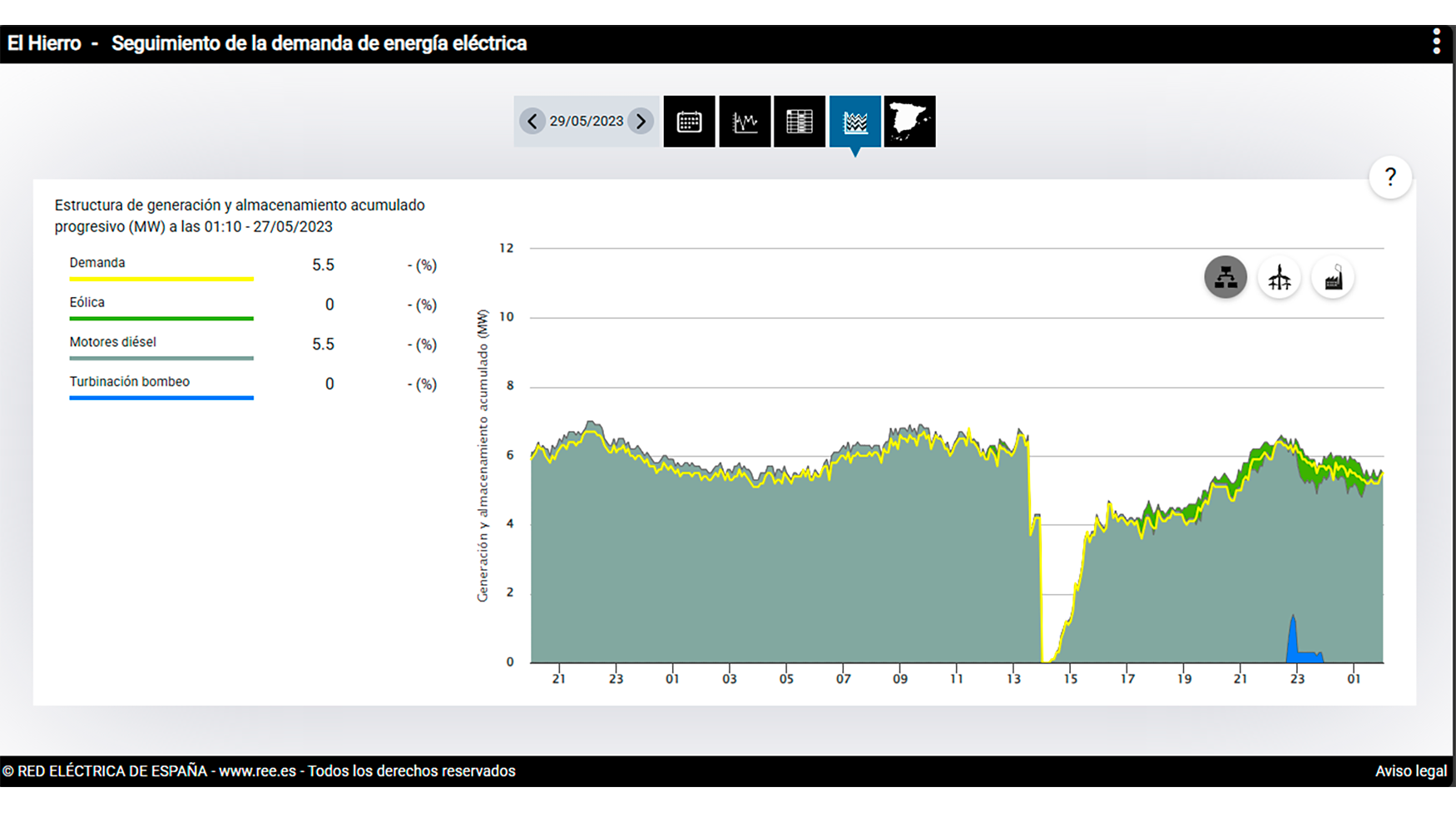Open the Spain map region selector
This screenshot has height=832, width=1456.
tap(909, 121)
